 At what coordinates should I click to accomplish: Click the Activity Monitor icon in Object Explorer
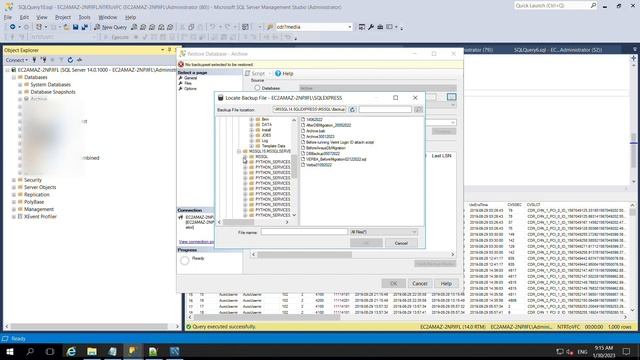coord(79,60)
